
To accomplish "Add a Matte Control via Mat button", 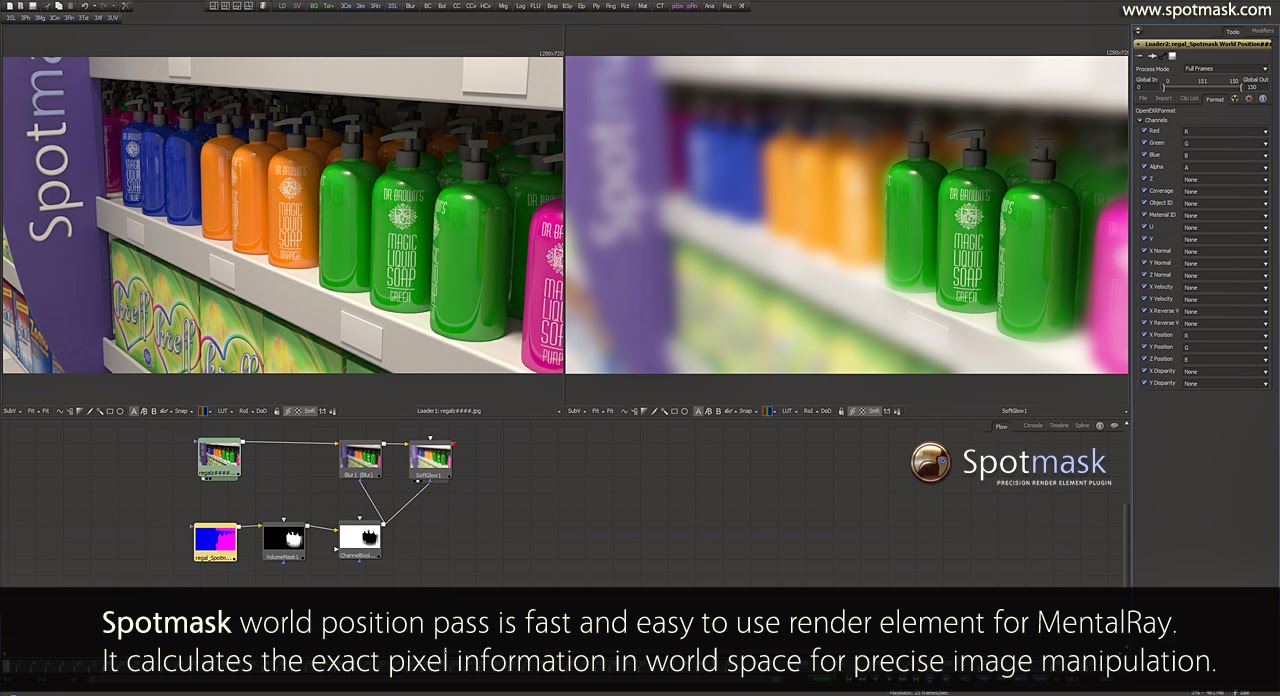I will click(643, 6).
